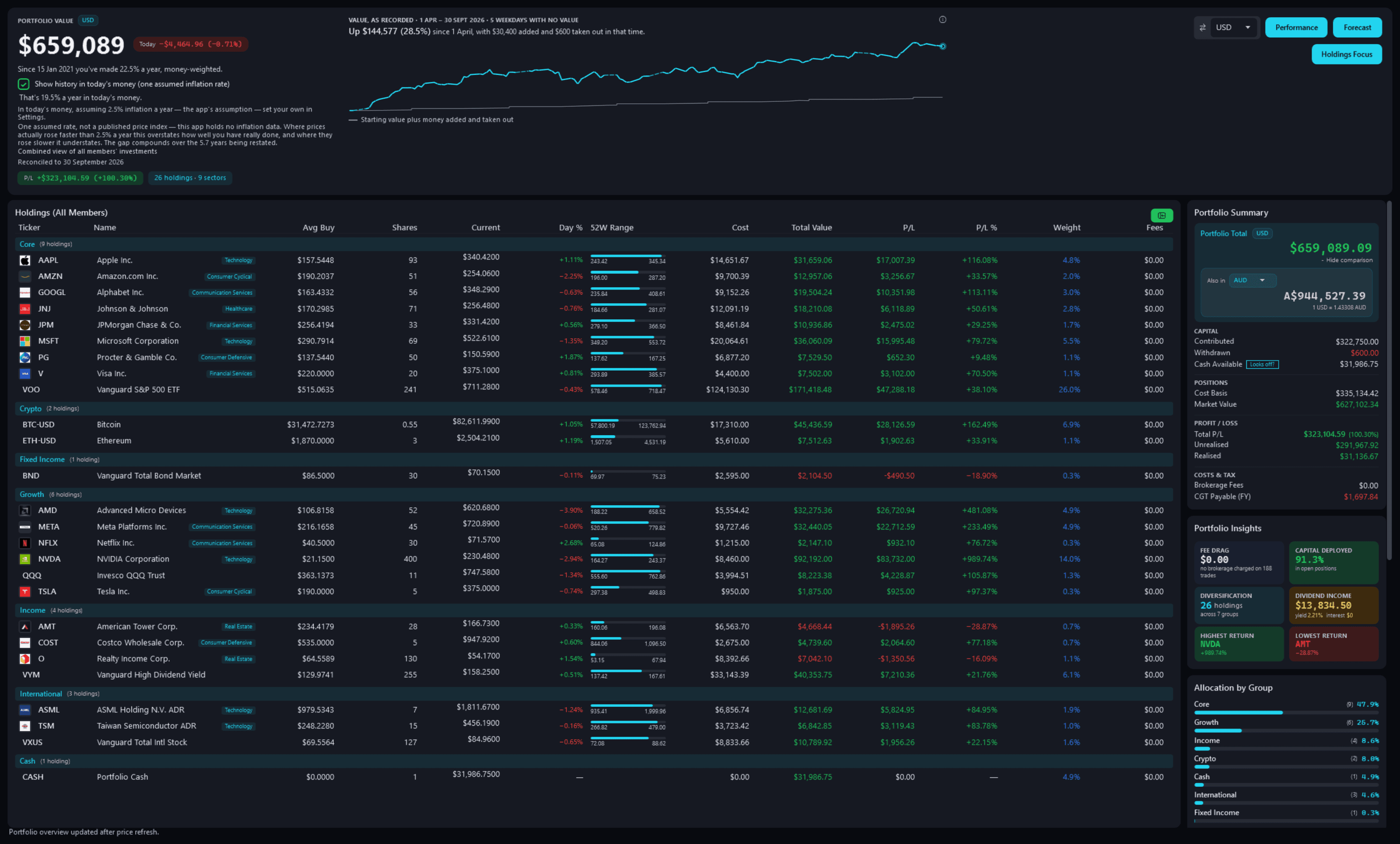Click the Visa V logo icon
Viewport: 1400px width, 844px height.
(x=25, y=373)
